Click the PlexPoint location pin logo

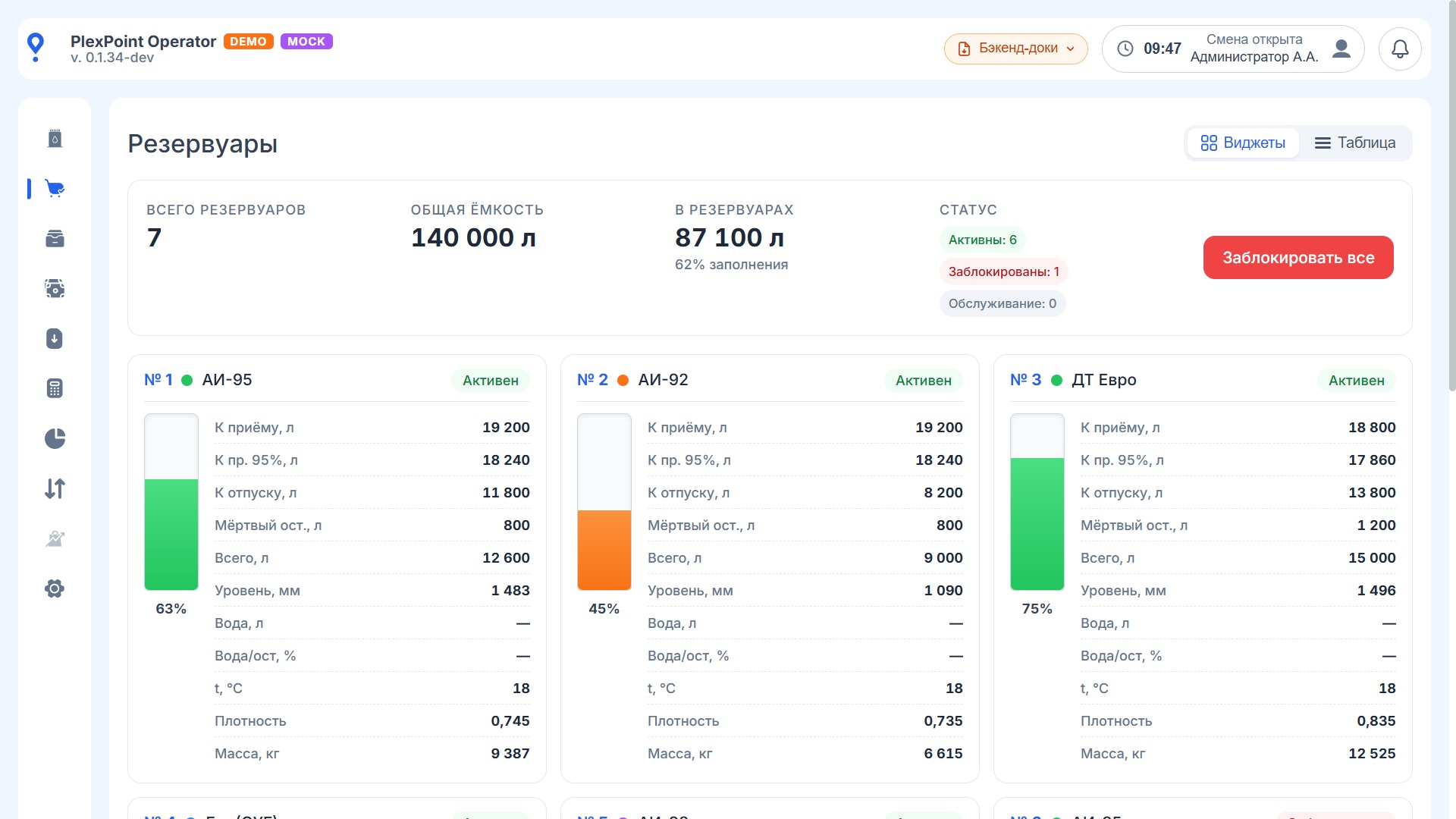(36, 47)
